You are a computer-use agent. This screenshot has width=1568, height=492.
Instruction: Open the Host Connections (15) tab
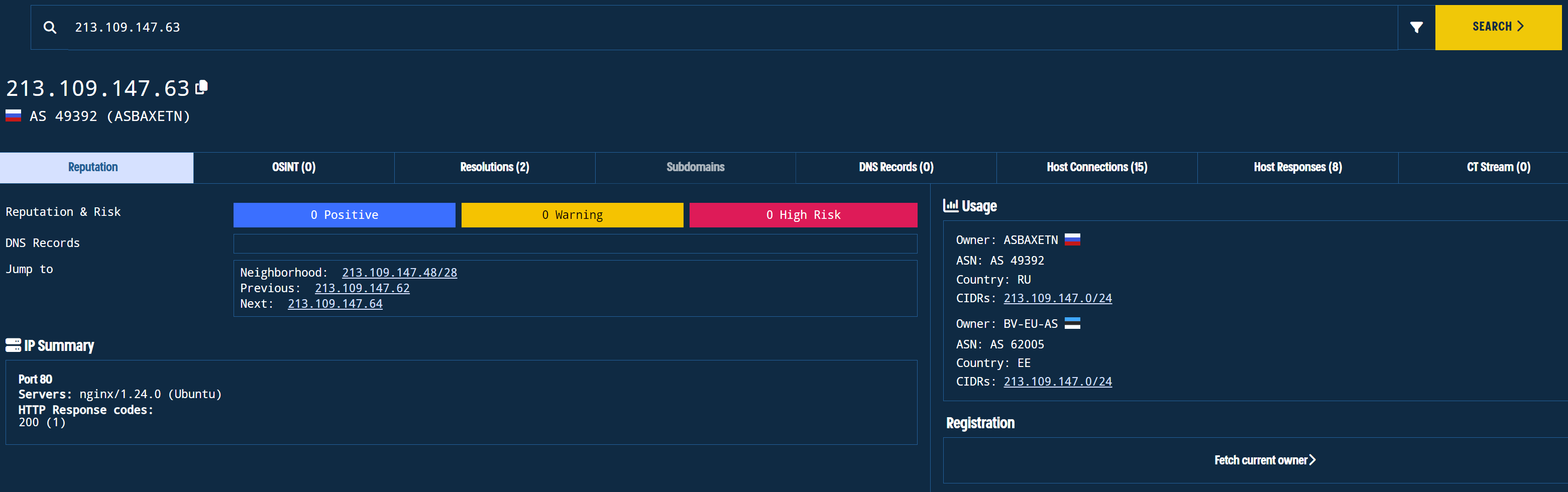(x=1097, y=167)
